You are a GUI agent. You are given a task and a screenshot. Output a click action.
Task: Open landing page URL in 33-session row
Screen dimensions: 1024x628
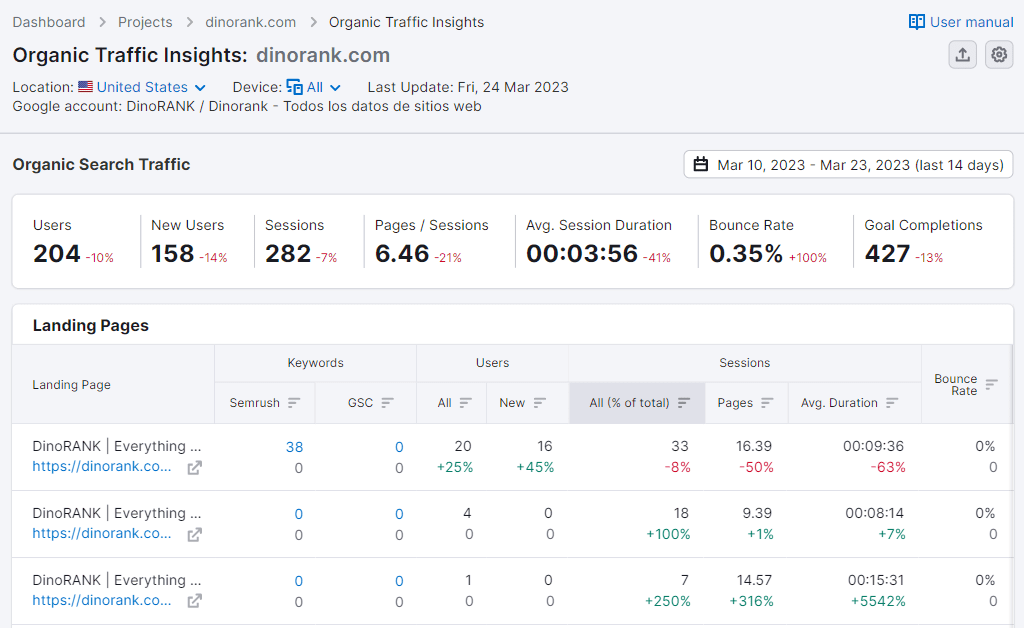tap(102, 467)
